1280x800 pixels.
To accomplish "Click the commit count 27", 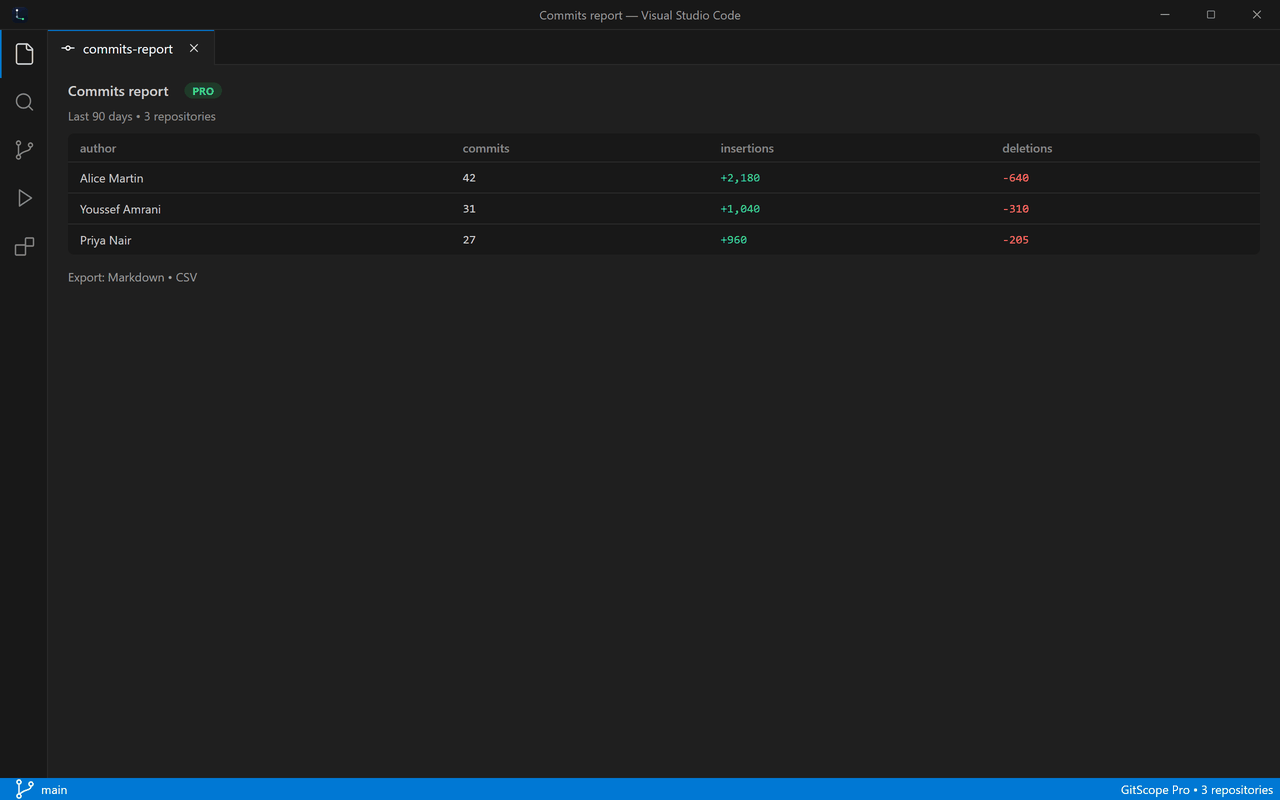I will (469, 240).
